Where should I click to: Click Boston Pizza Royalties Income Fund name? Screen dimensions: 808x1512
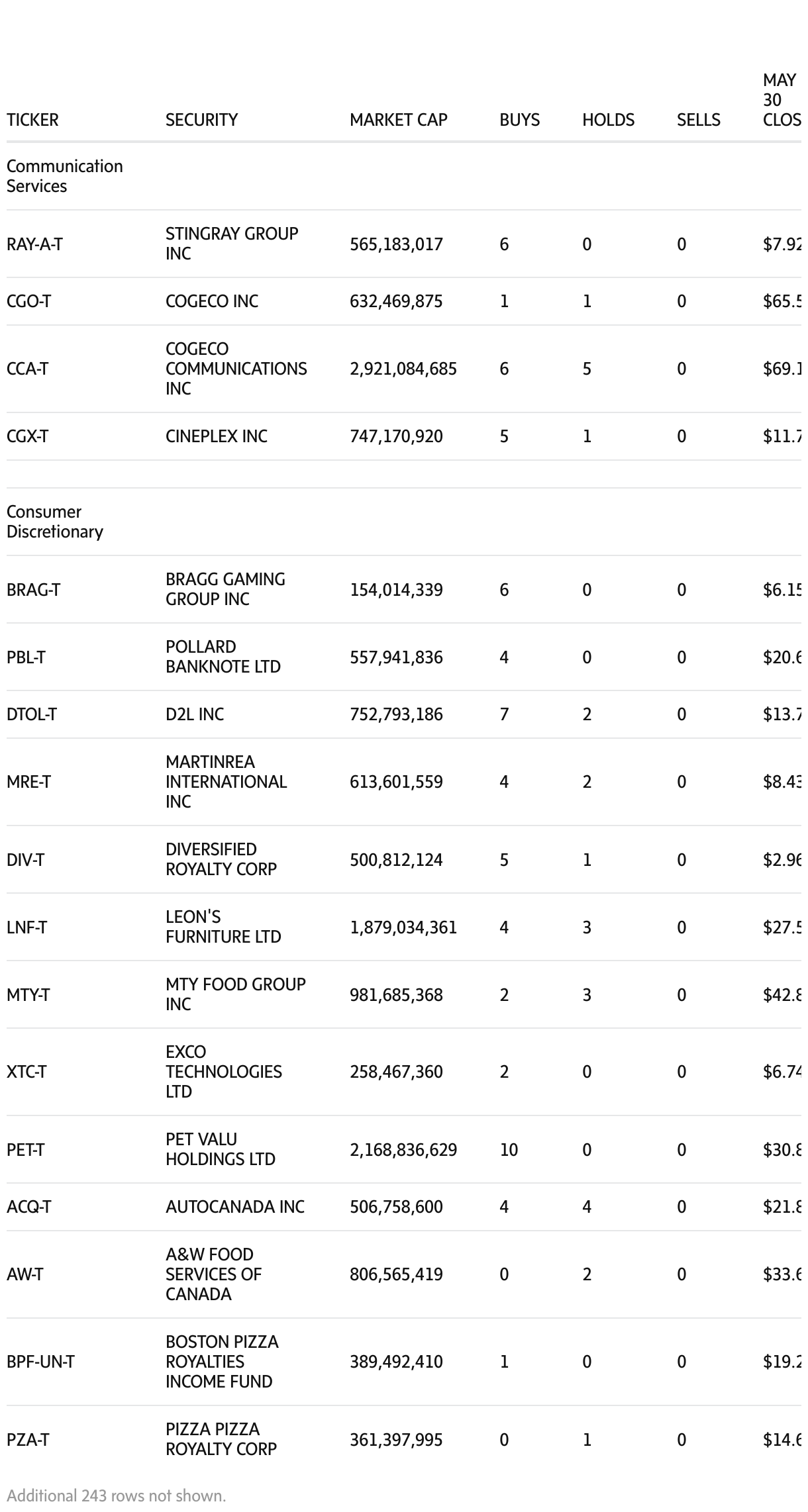tap(221, 1362)
